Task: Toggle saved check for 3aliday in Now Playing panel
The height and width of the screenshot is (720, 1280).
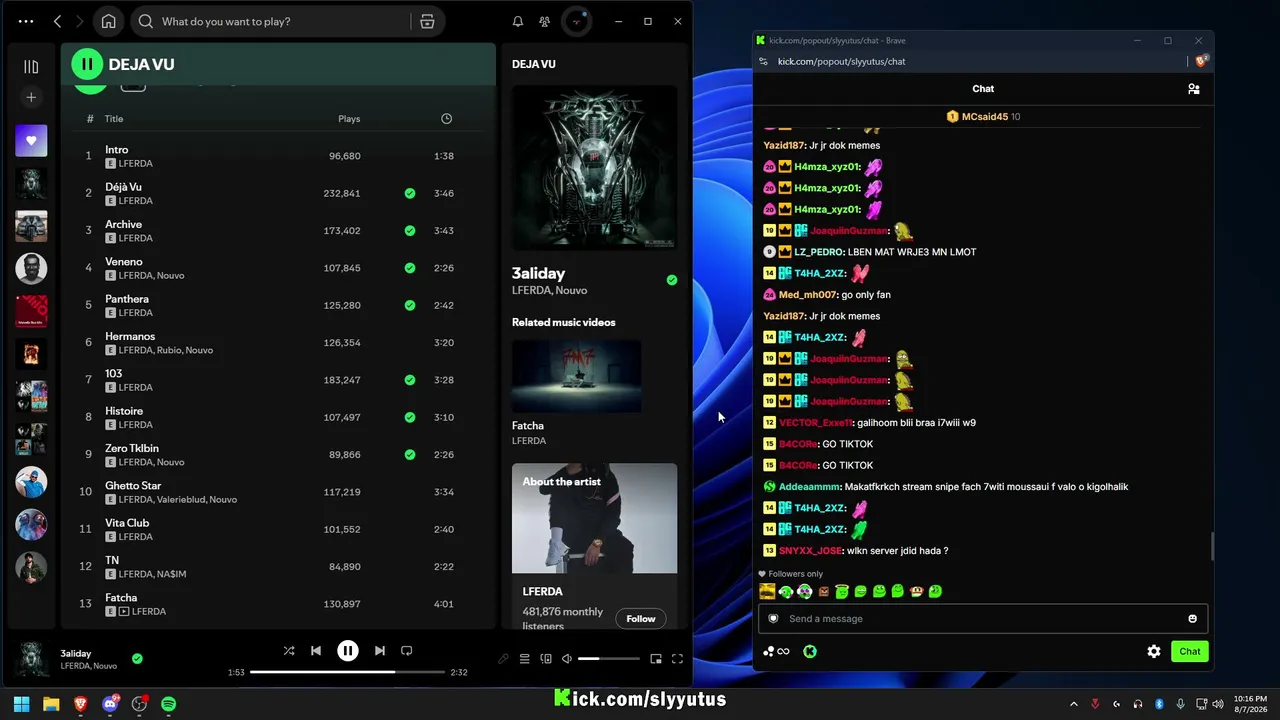Action: coord(672,280)
